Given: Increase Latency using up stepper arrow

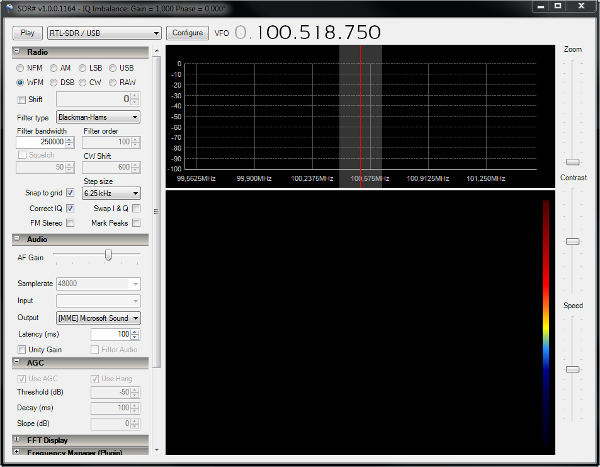Looking at the screenshot, I should (x=135, y=331).
